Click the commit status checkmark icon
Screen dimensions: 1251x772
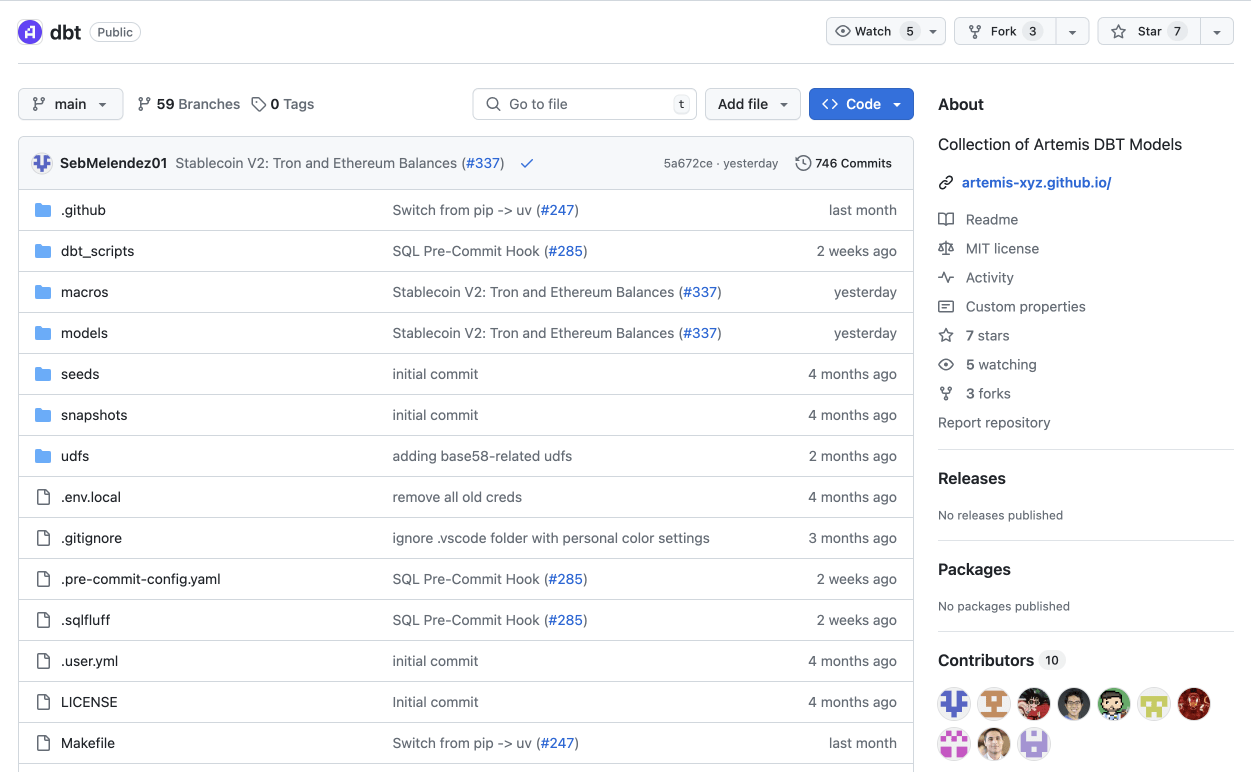click(527, 163)
